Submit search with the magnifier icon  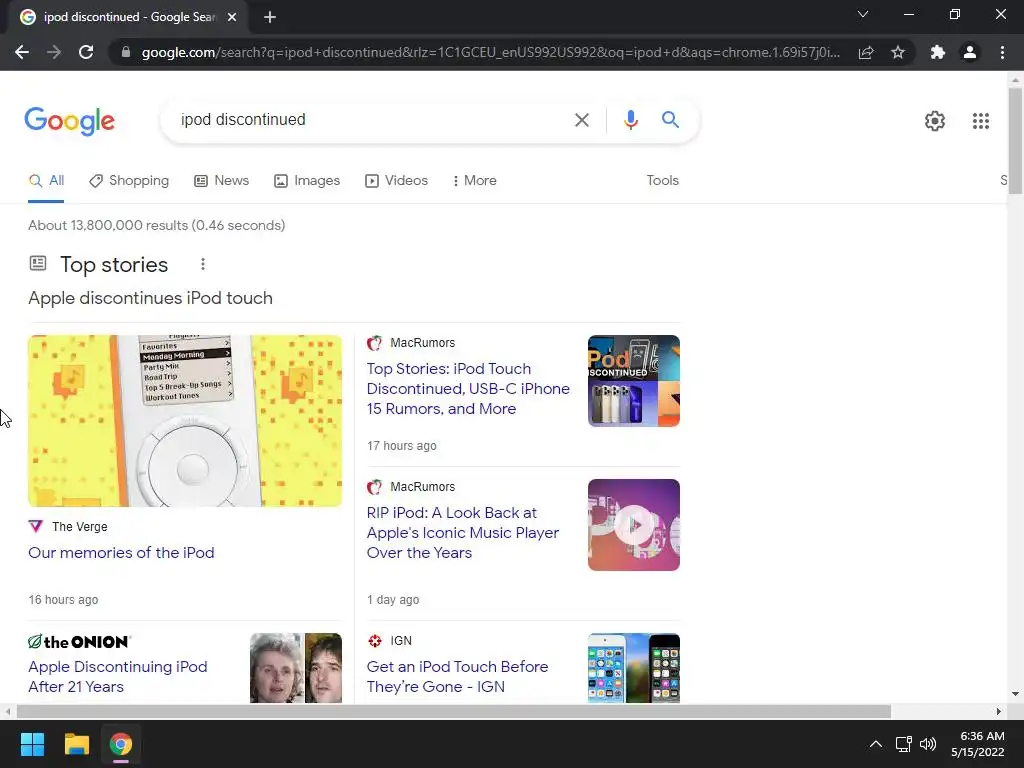pos(670,120)
